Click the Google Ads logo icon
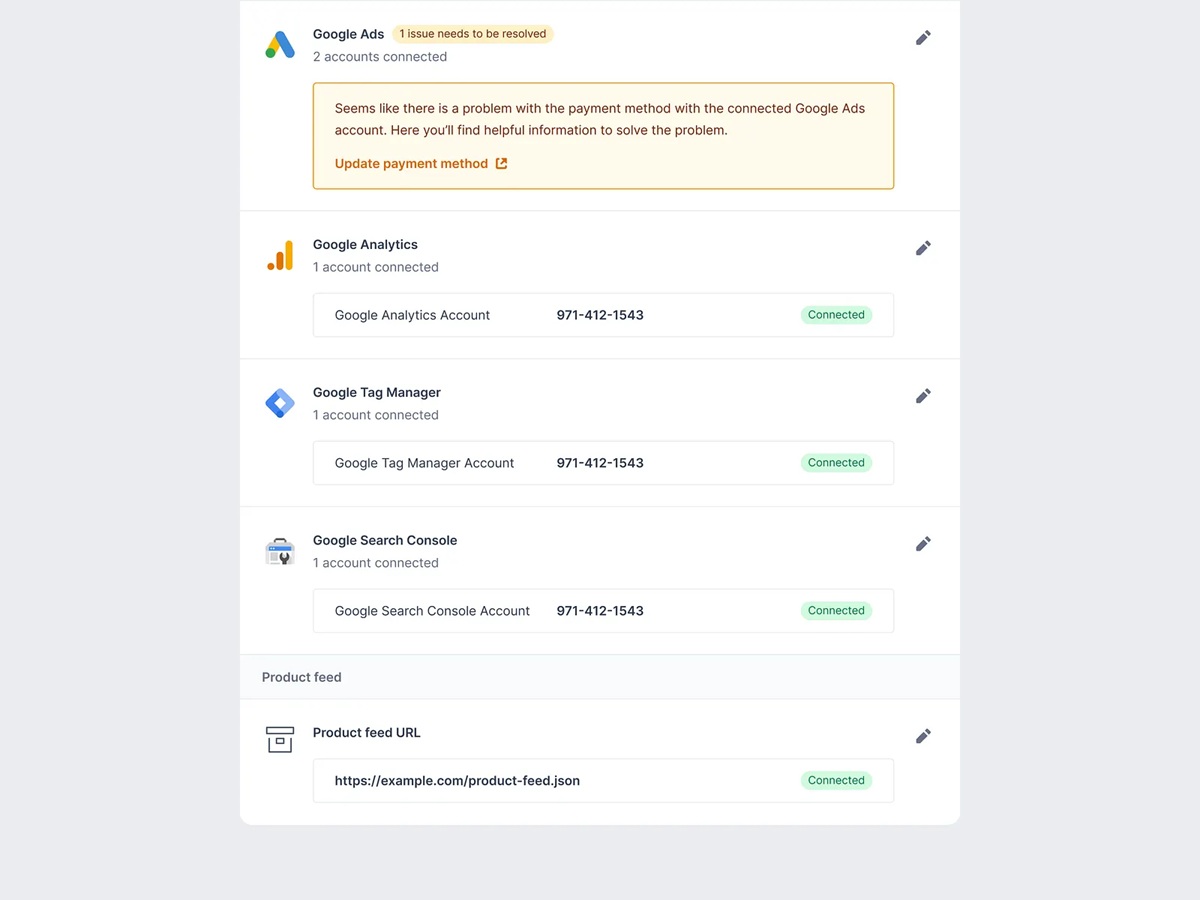Image resolution: width=1200 pixels, height=900 pixels. click(280, 44)
